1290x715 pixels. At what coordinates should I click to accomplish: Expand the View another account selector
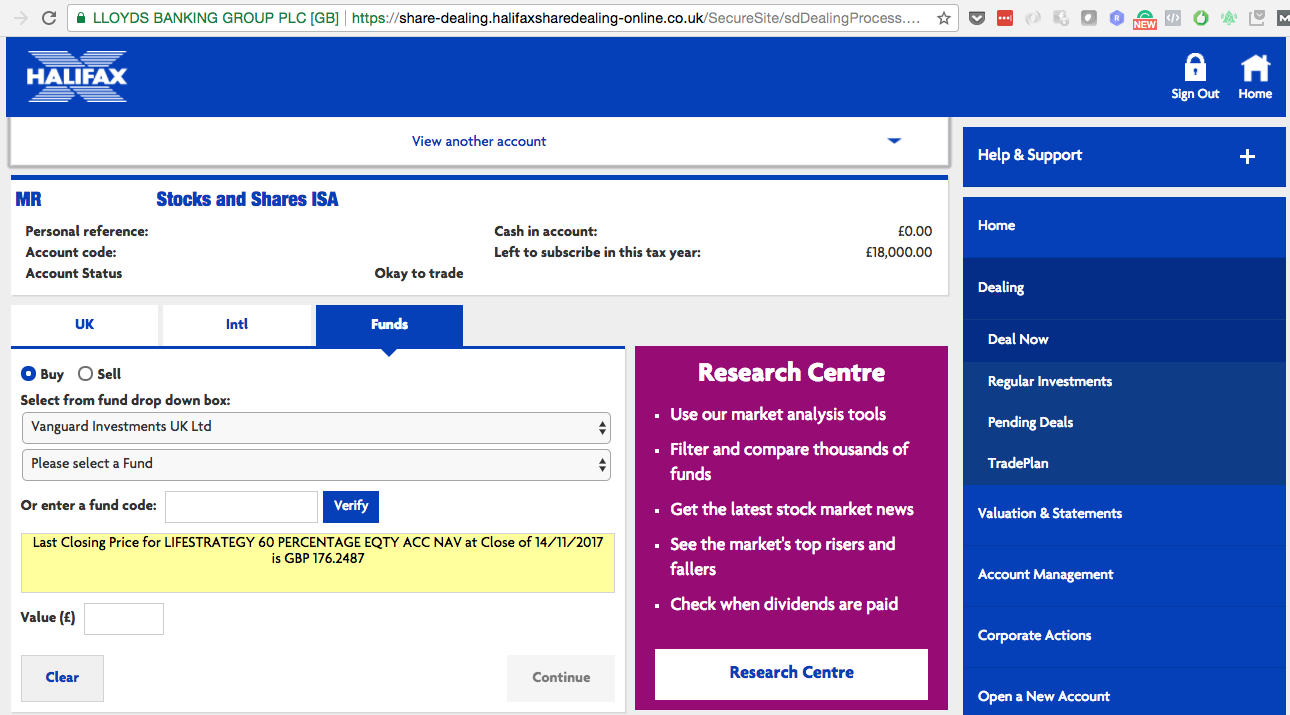479,141
